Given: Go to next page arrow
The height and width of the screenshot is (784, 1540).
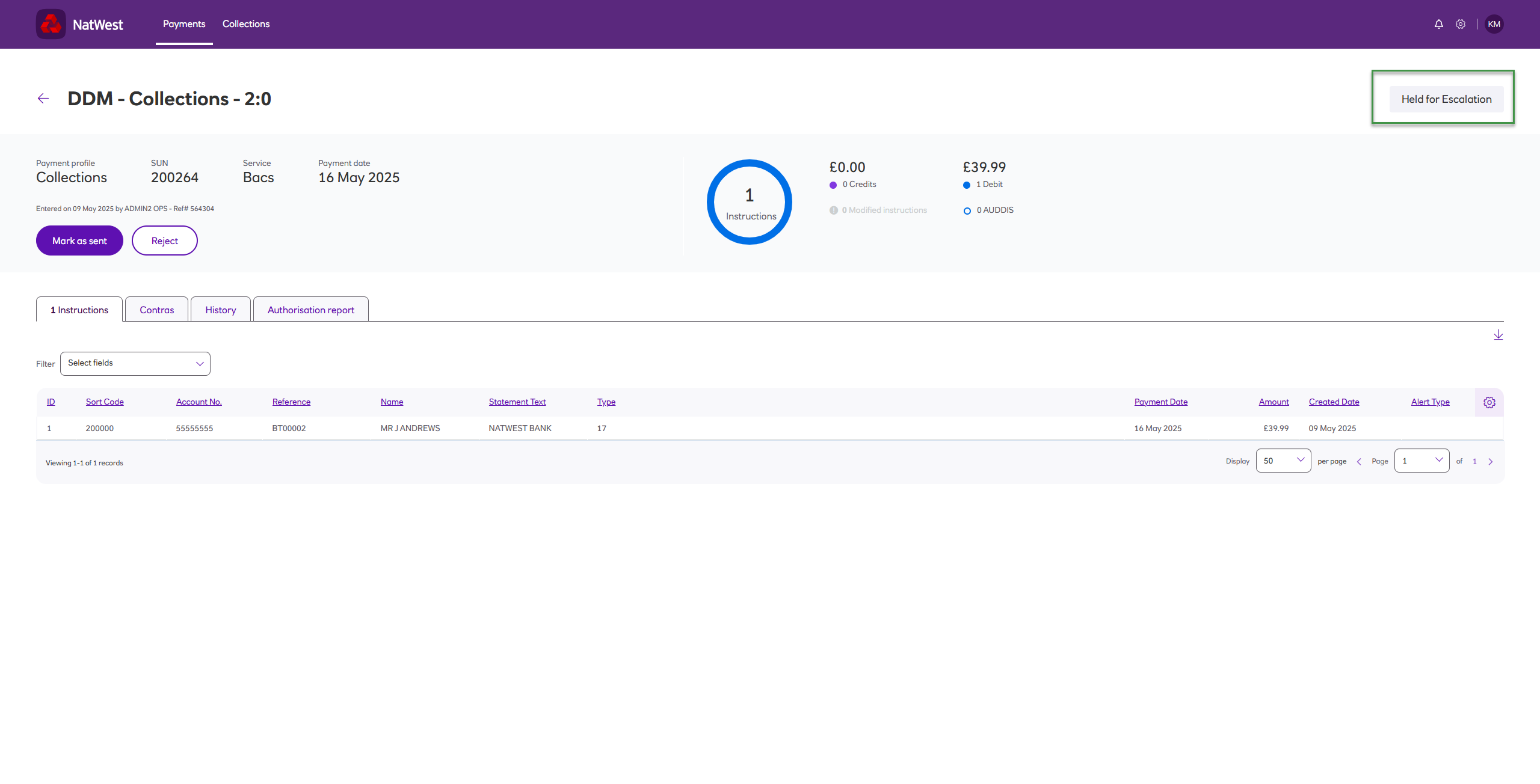Looking at the screenshot, I should coord(1491,462).
